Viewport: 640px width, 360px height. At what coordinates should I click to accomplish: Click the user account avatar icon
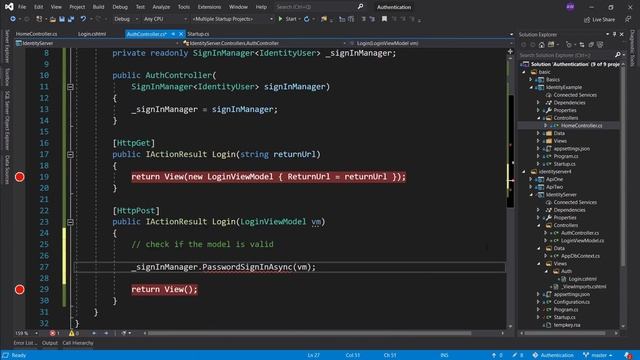tap(570, 7)
